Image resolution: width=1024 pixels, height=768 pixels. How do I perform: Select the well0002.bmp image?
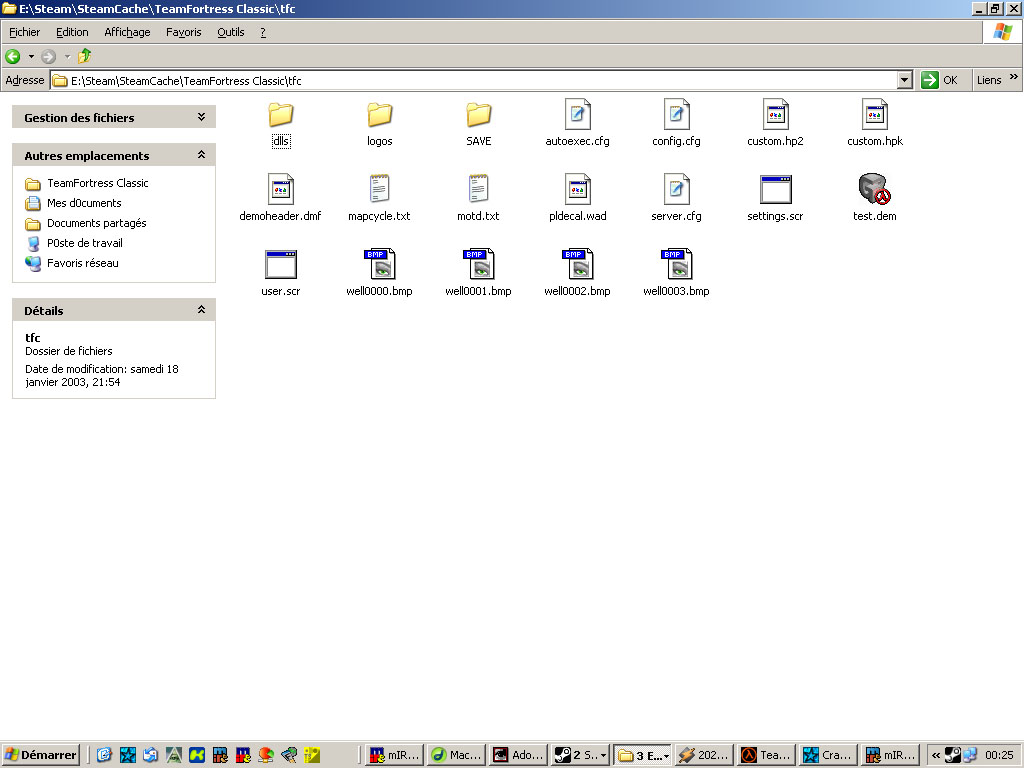pyautogui.click(x=577, y=273)
